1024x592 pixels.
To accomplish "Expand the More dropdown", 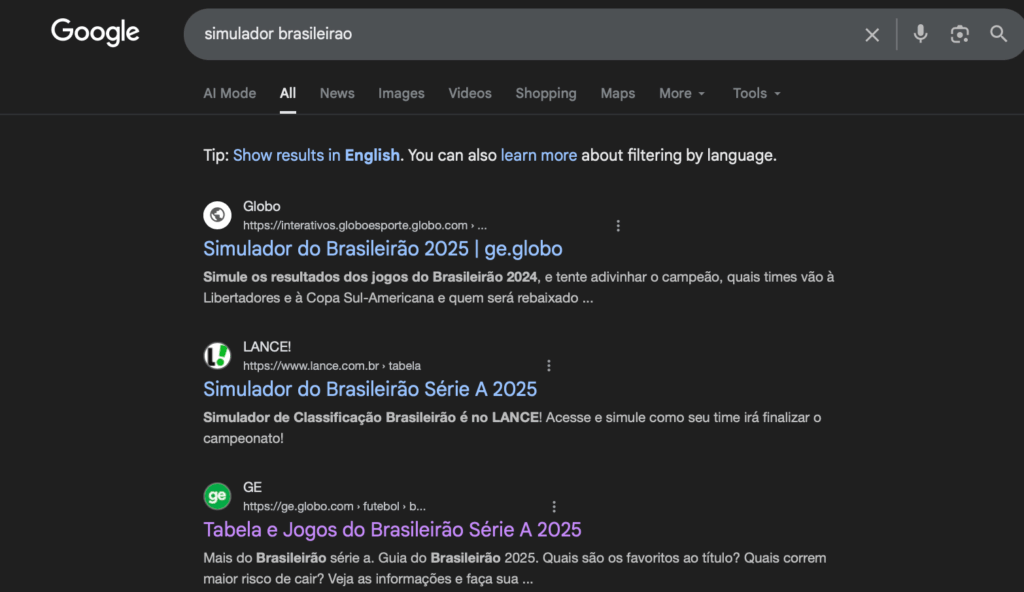I will point(682,93).
